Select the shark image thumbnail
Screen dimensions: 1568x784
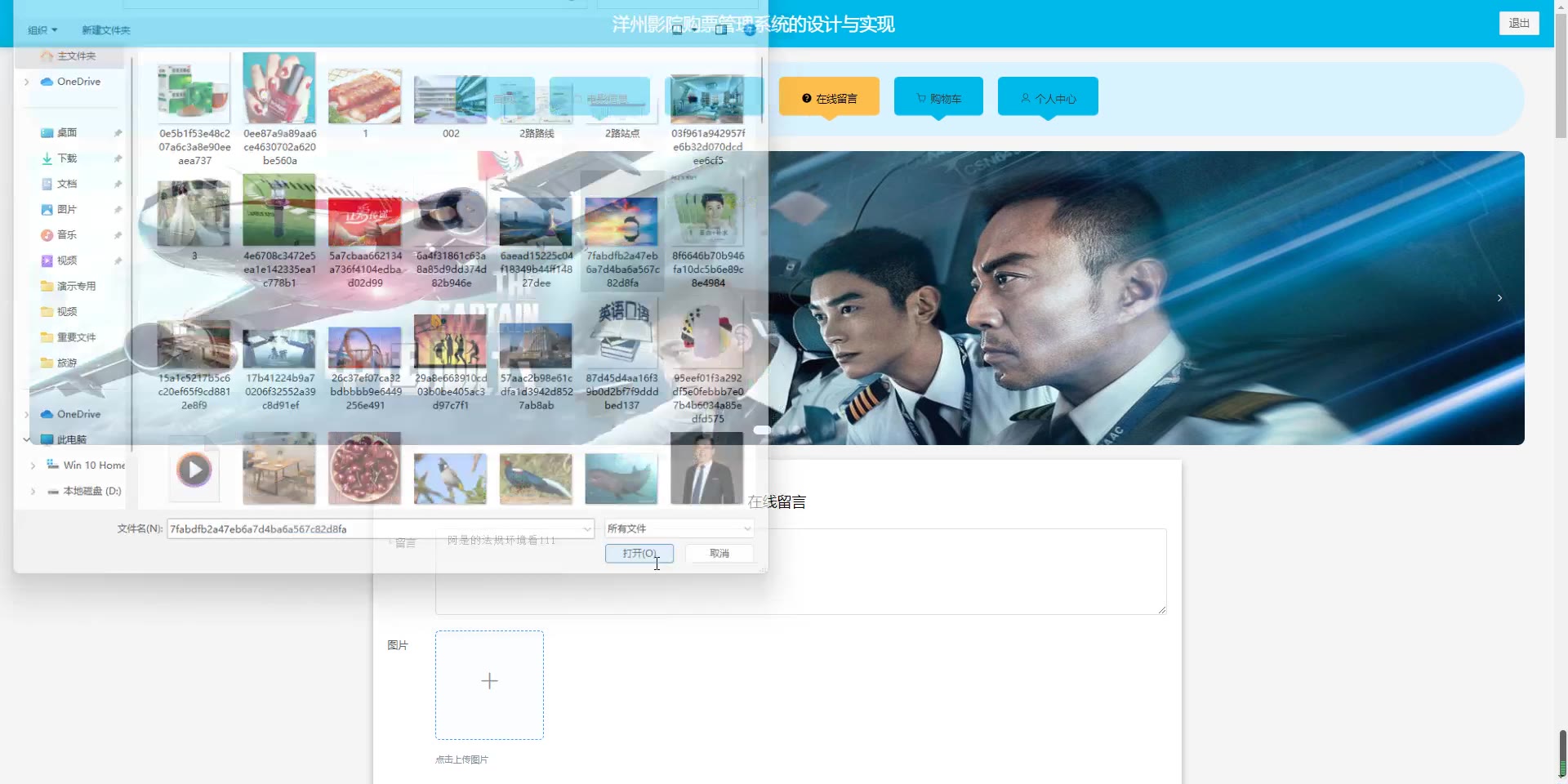tap(621, 479)
